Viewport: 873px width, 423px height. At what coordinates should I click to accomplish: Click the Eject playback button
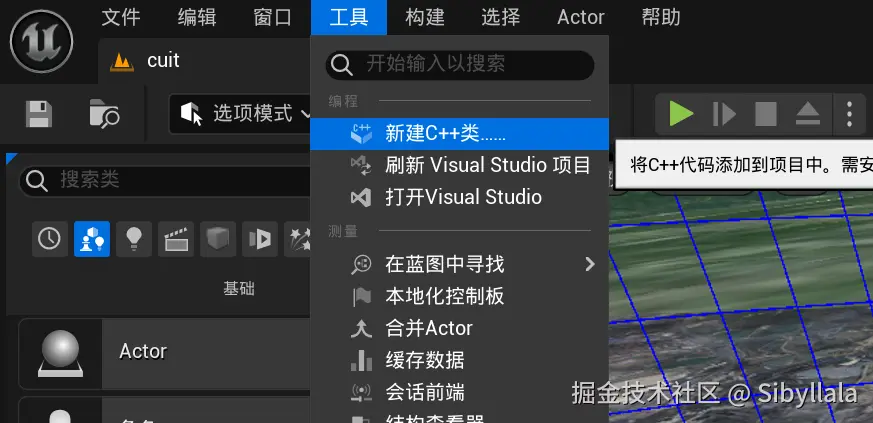[807, 114]
